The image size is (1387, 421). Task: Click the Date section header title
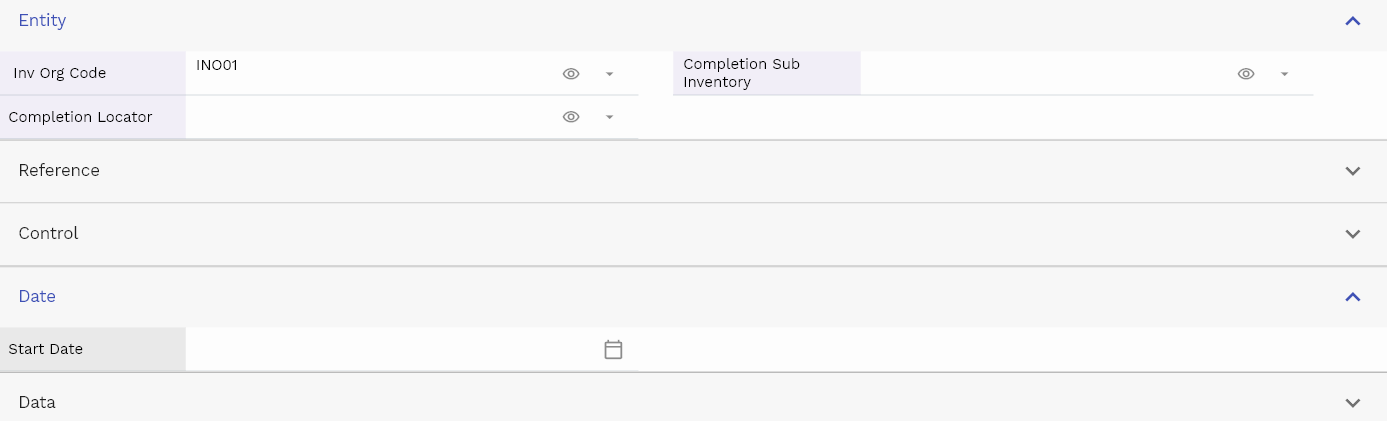(x=37, y=296)
